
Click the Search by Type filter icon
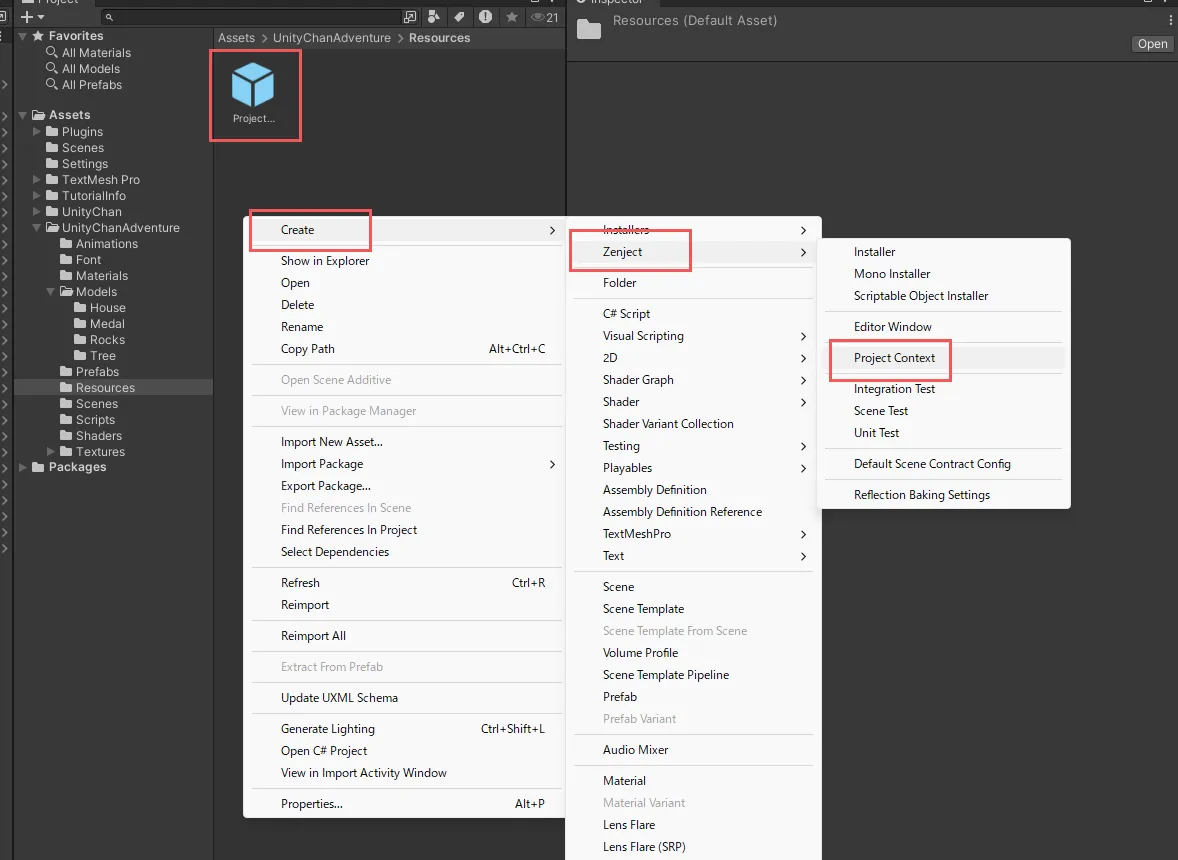coord(435,17)
